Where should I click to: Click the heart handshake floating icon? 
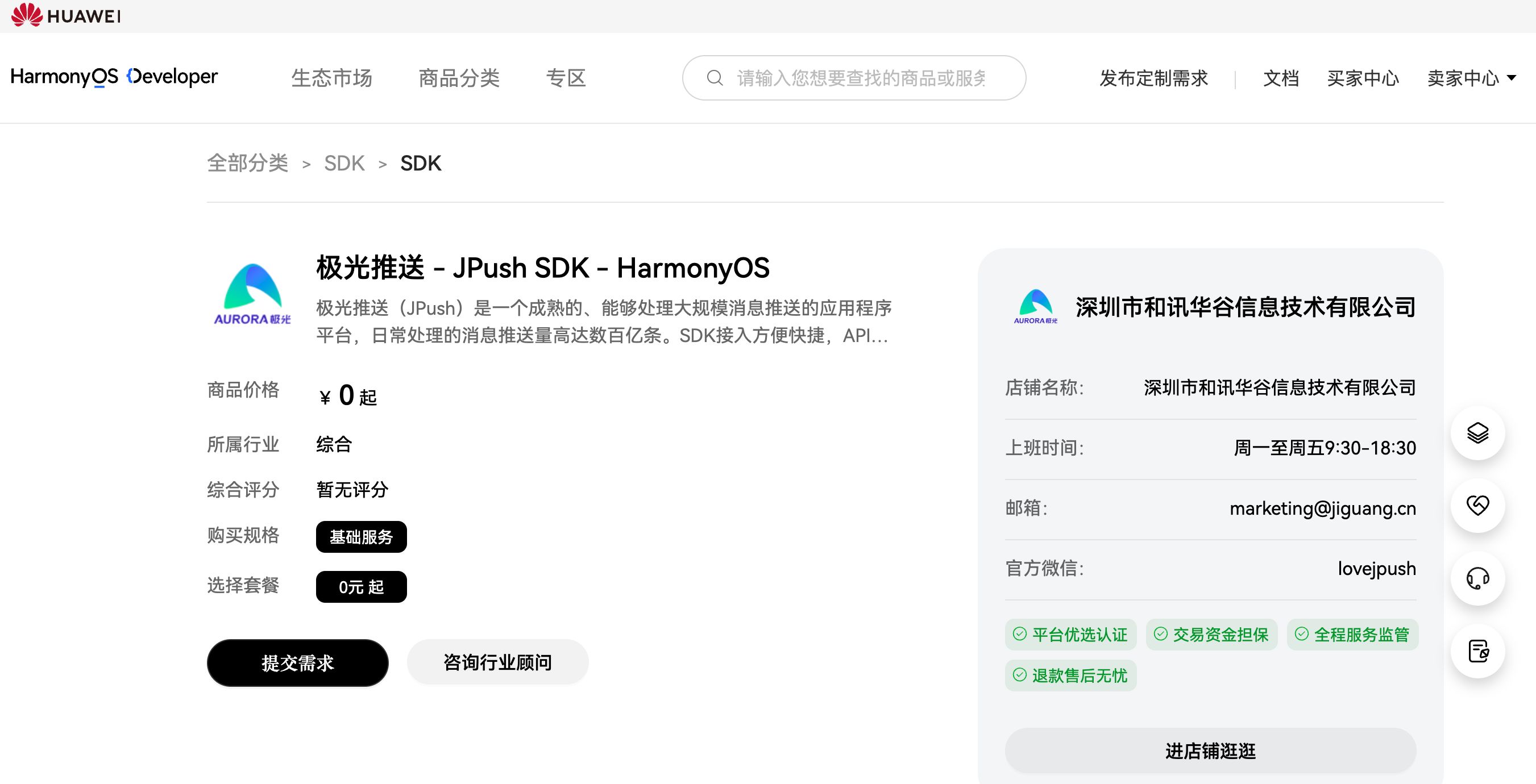1477,506
